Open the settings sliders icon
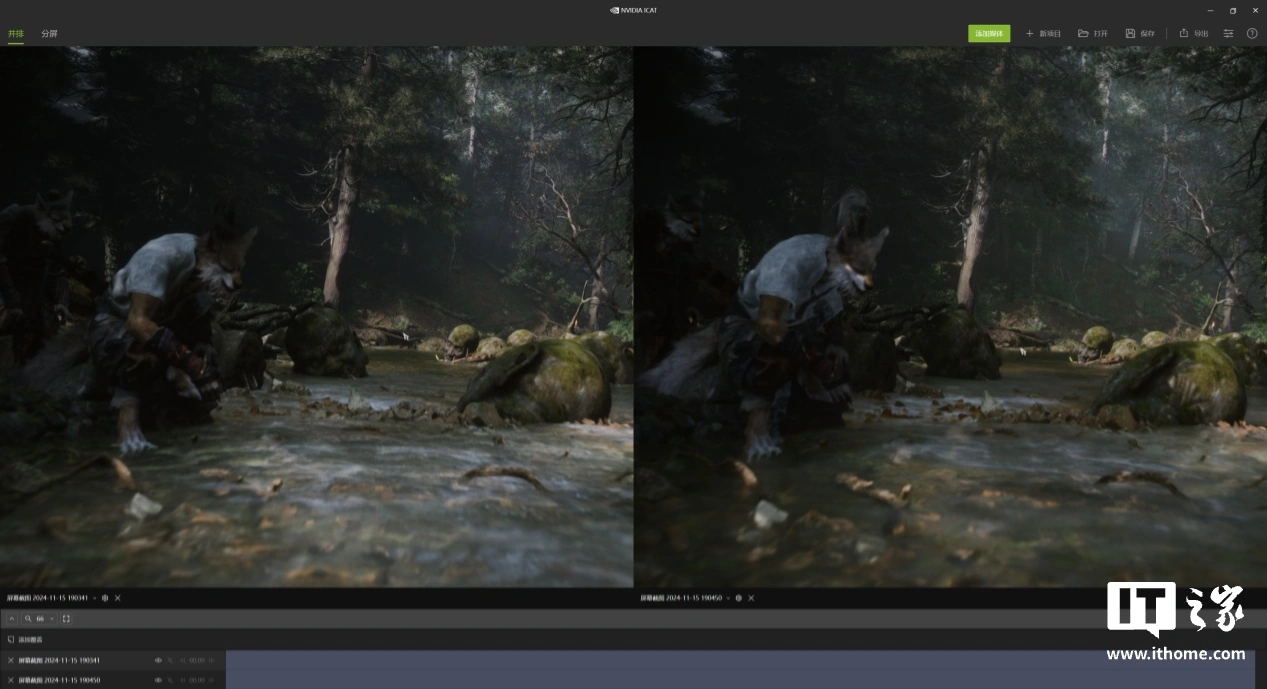The height and width of the screenshot is (689, 1267). point(1229,33)
